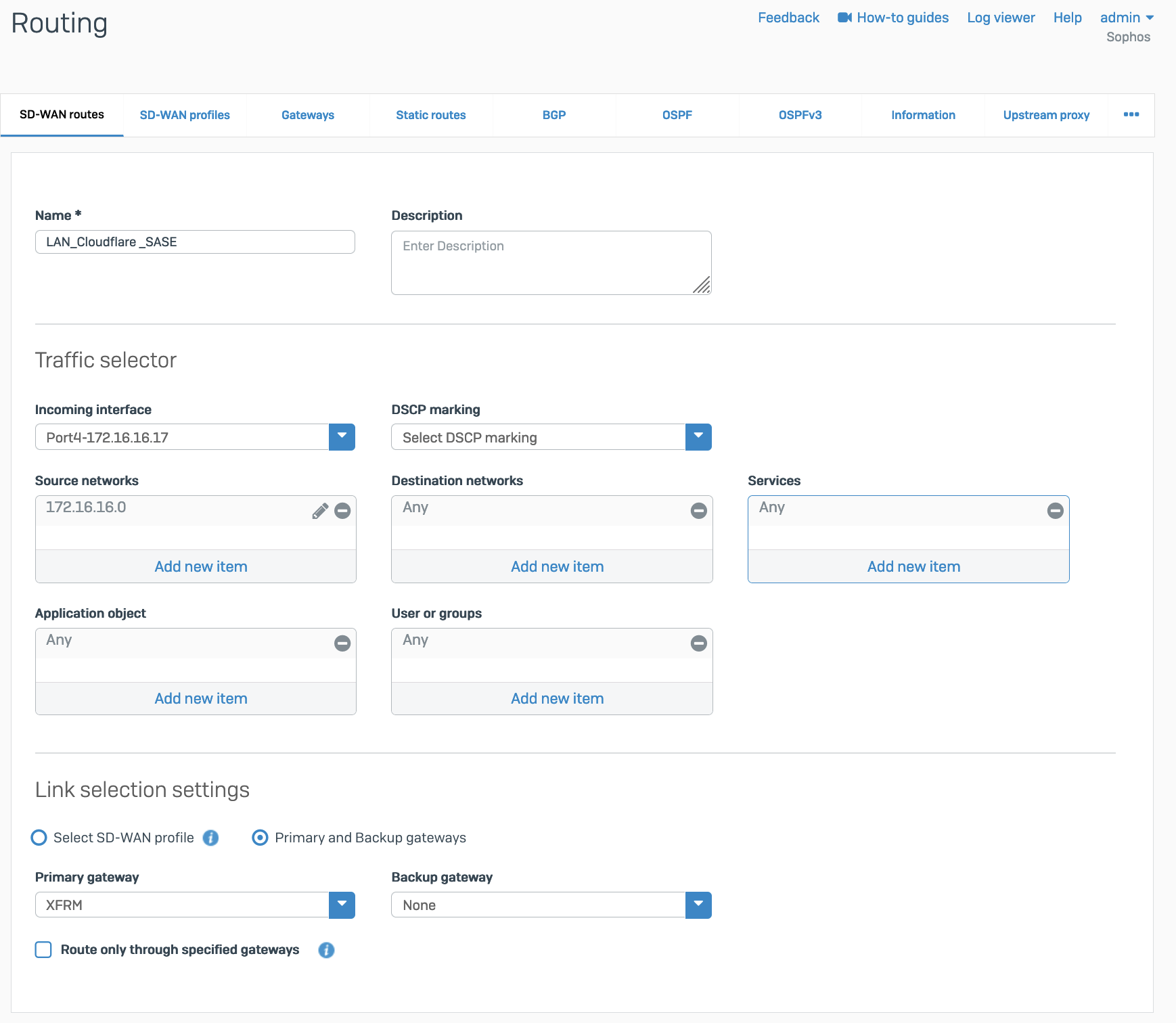Switch to the SD-WAN profiles tab
The image size is (1176, 1023).
185,115
